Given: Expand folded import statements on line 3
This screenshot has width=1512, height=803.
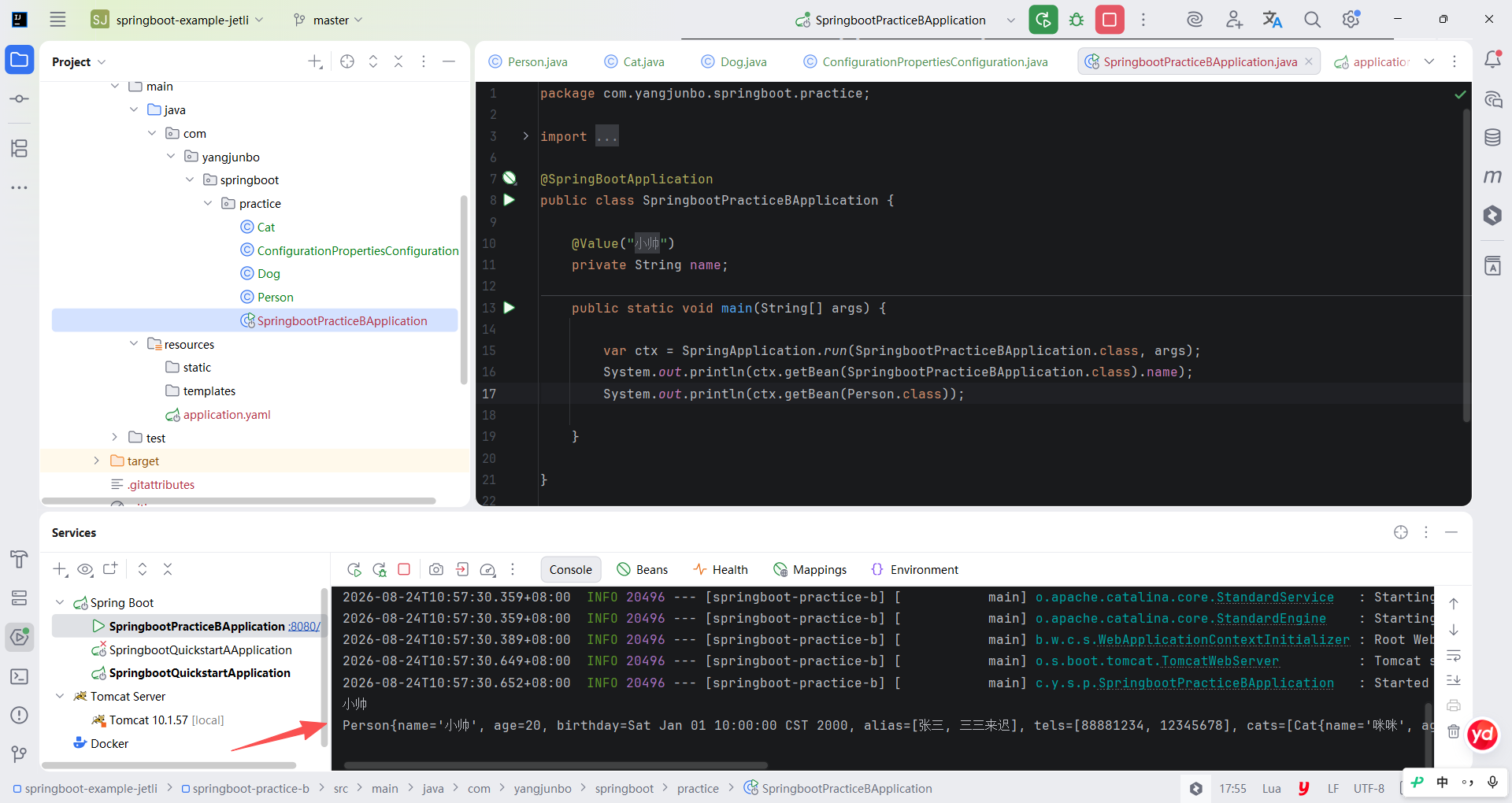Looking at the screenshot, I should (x=525, y=136).
